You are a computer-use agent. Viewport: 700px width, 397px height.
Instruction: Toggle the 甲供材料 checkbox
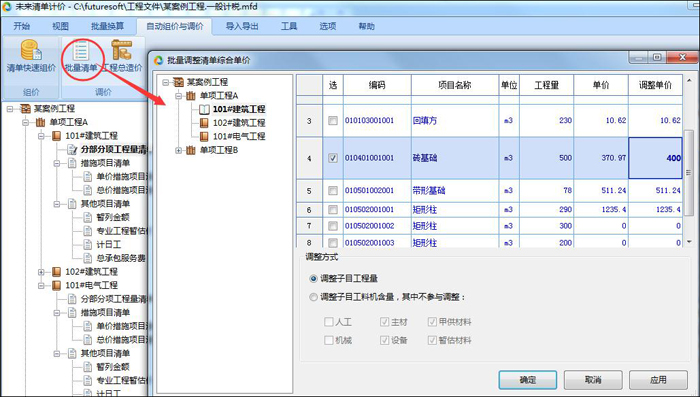432,322
